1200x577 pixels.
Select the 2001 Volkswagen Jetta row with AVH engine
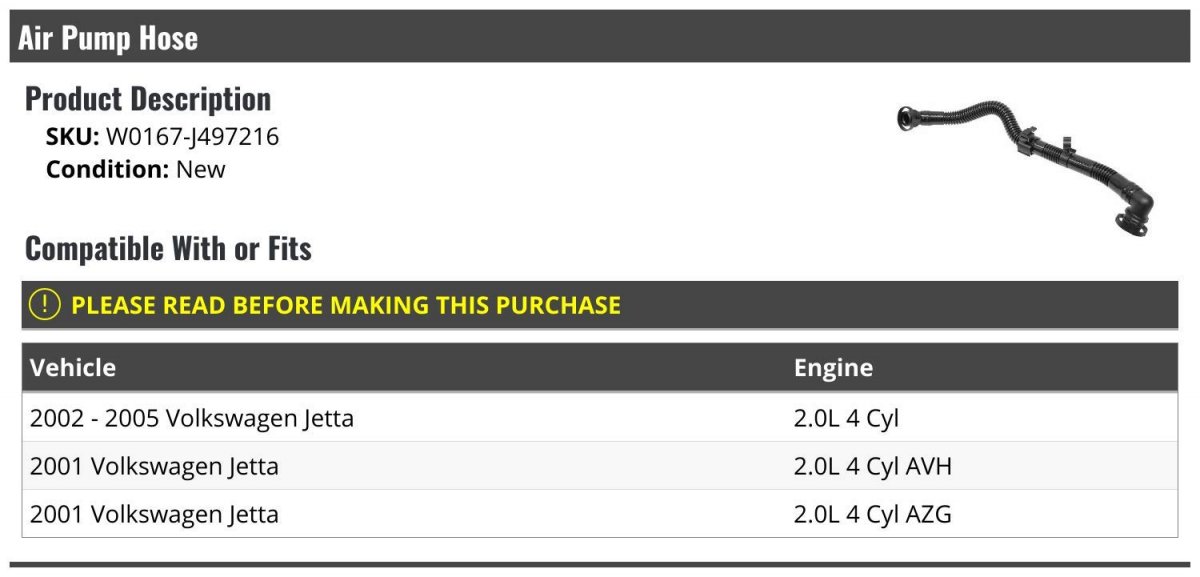click(x=154, y=466)
